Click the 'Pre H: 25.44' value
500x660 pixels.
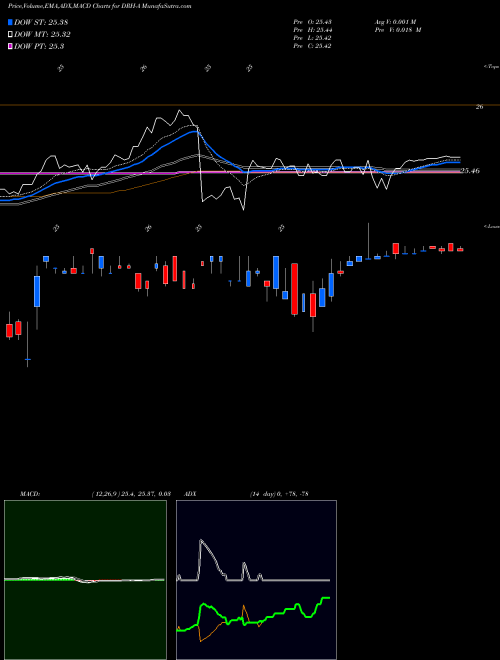click(x=312, y=30)
